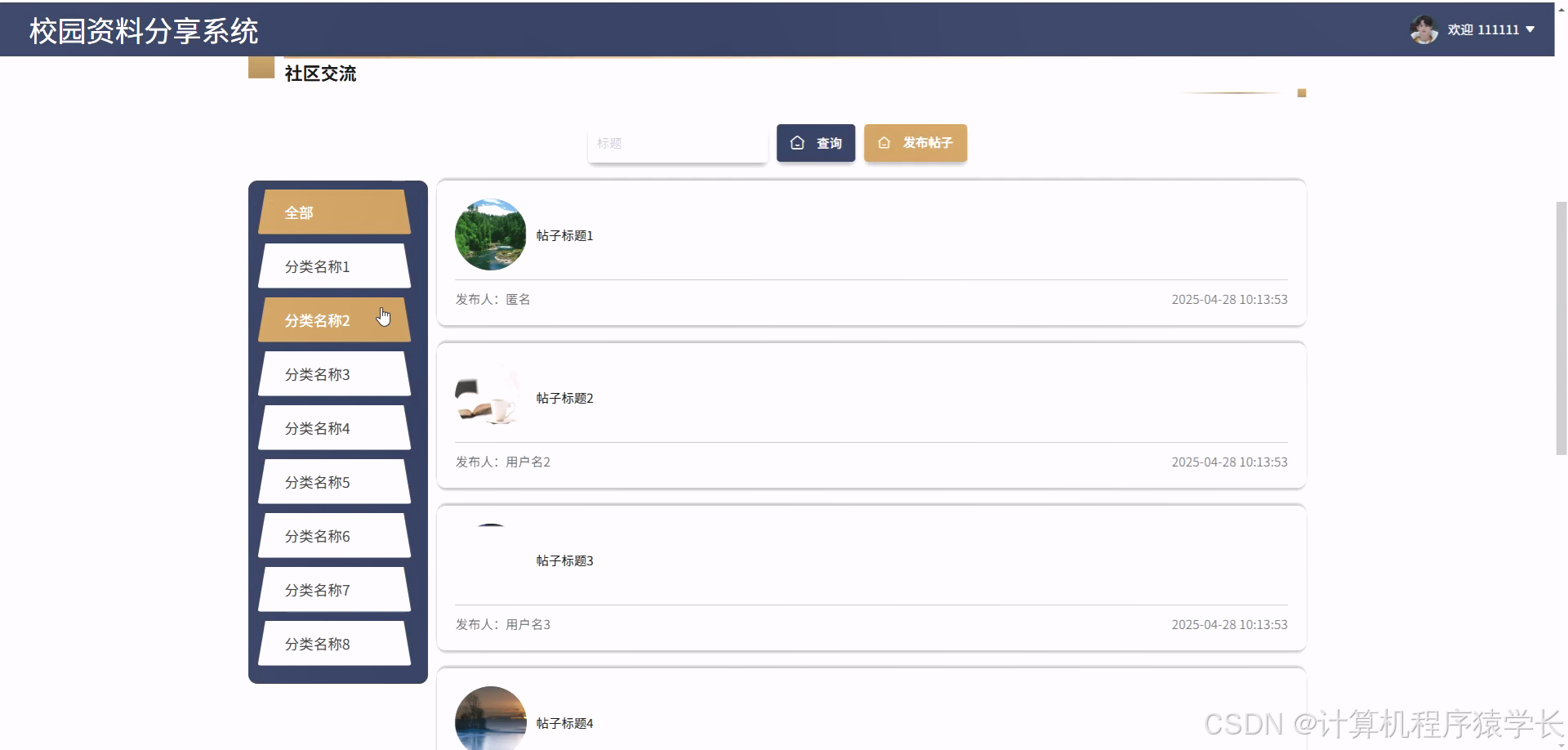Click the home icon on the 查询 button
This screenshot has height=750, width=1568.
(798, 143)
